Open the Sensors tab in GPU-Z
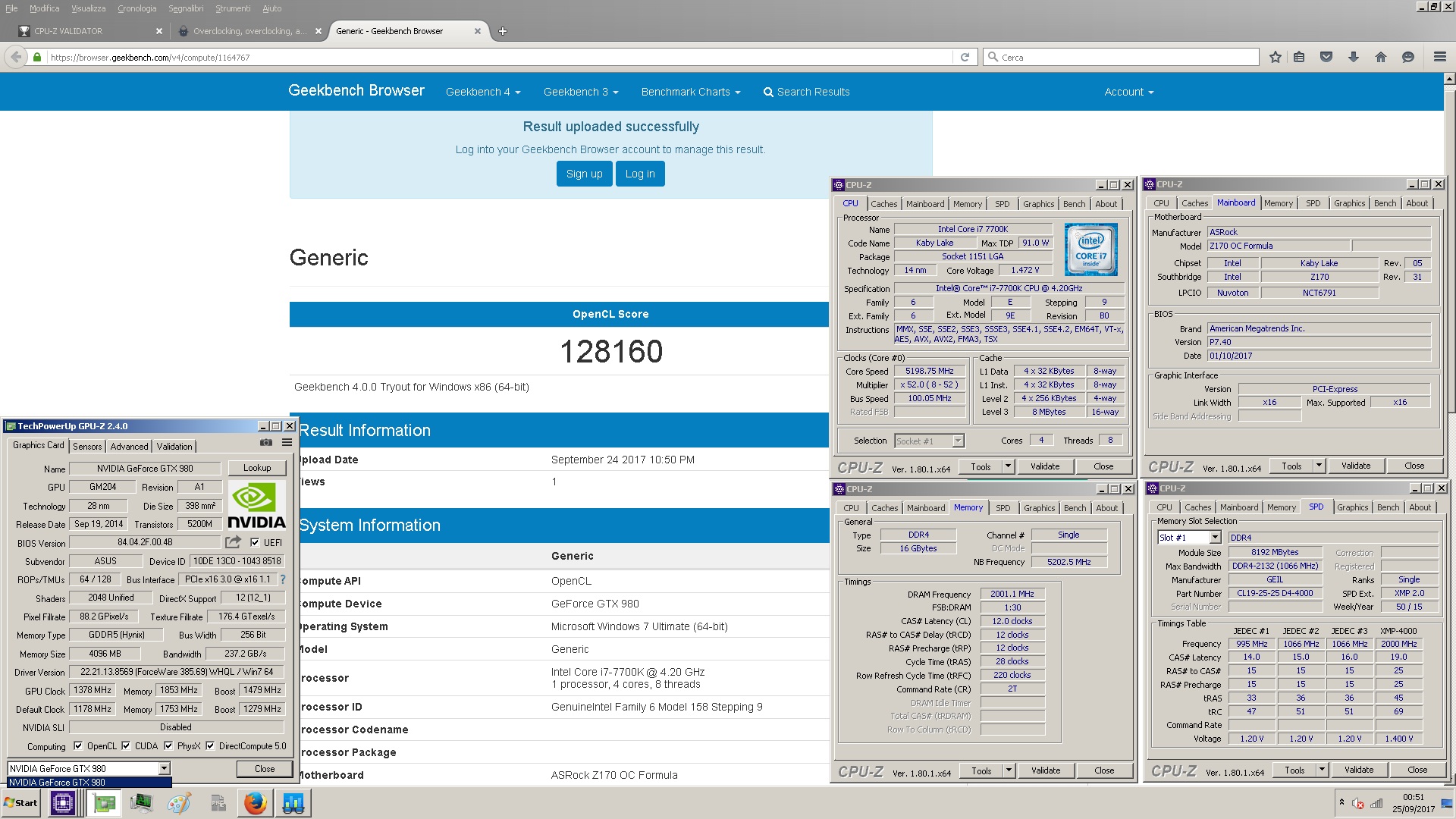1456x819 pixels. point(87,446)
